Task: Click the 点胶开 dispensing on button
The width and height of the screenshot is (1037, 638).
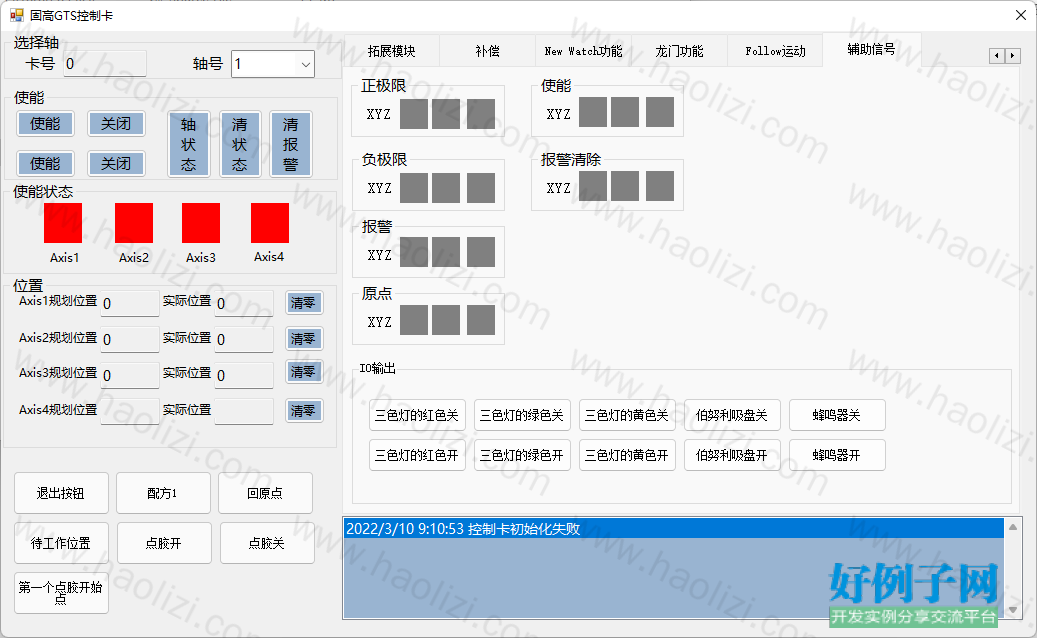Action: click(x=164, y=543)
